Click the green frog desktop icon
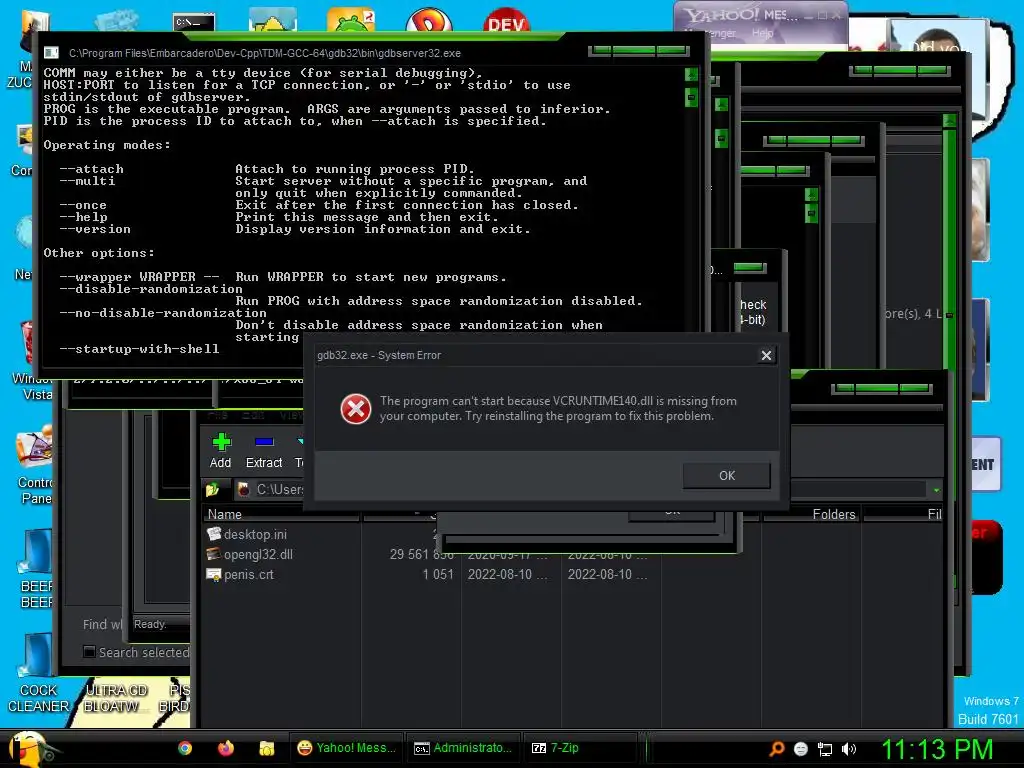The height and width of the screenshot is (768, 1024). pos(351,20)
